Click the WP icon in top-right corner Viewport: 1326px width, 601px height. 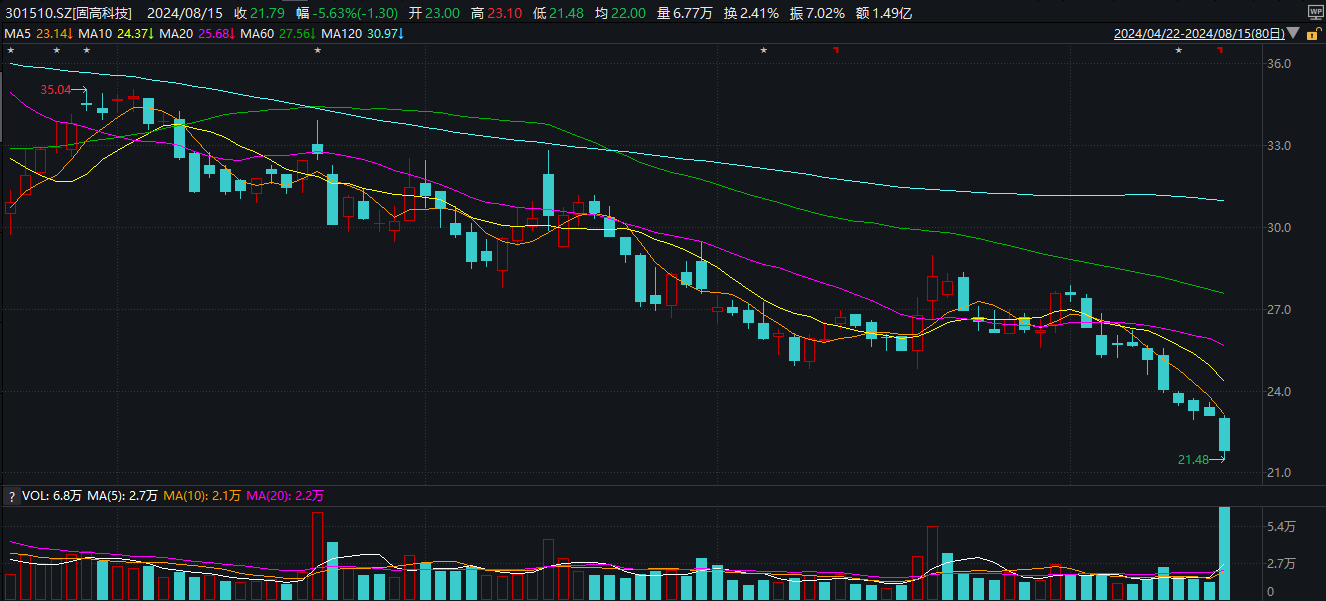(1315, 12)
